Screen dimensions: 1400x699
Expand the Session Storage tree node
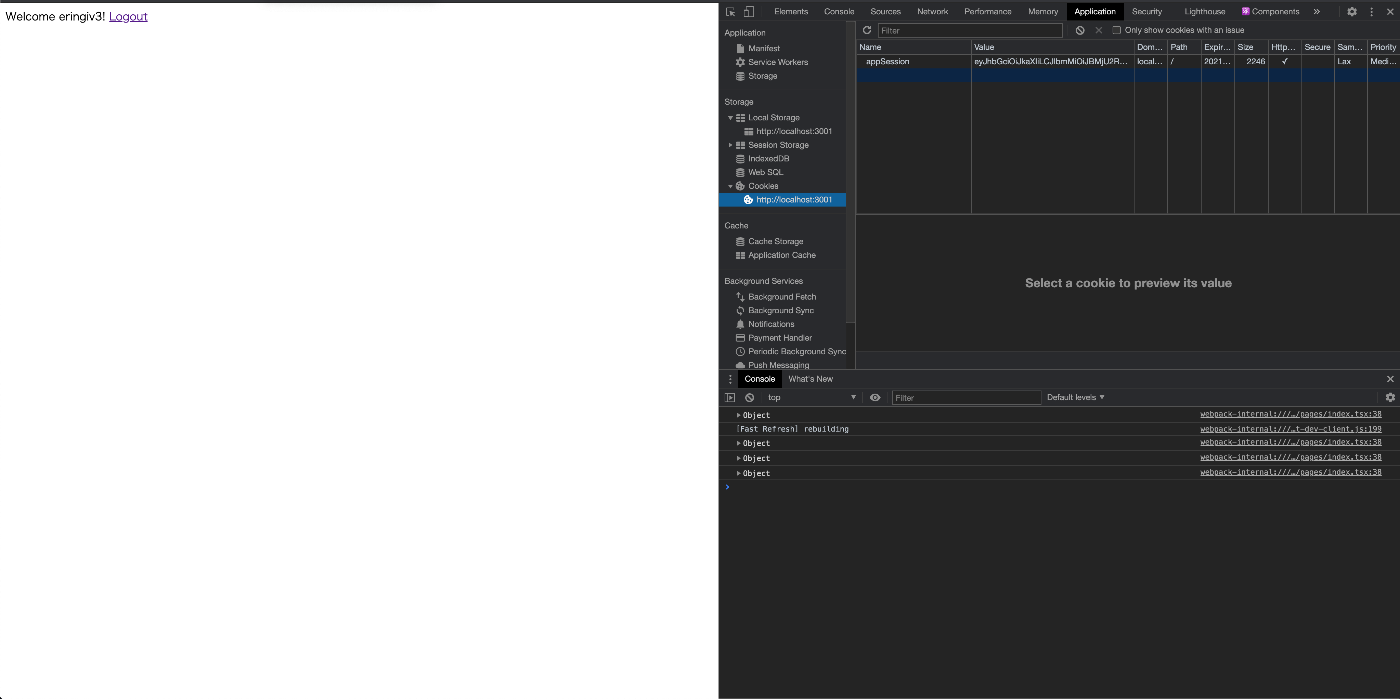pos(730,145)
